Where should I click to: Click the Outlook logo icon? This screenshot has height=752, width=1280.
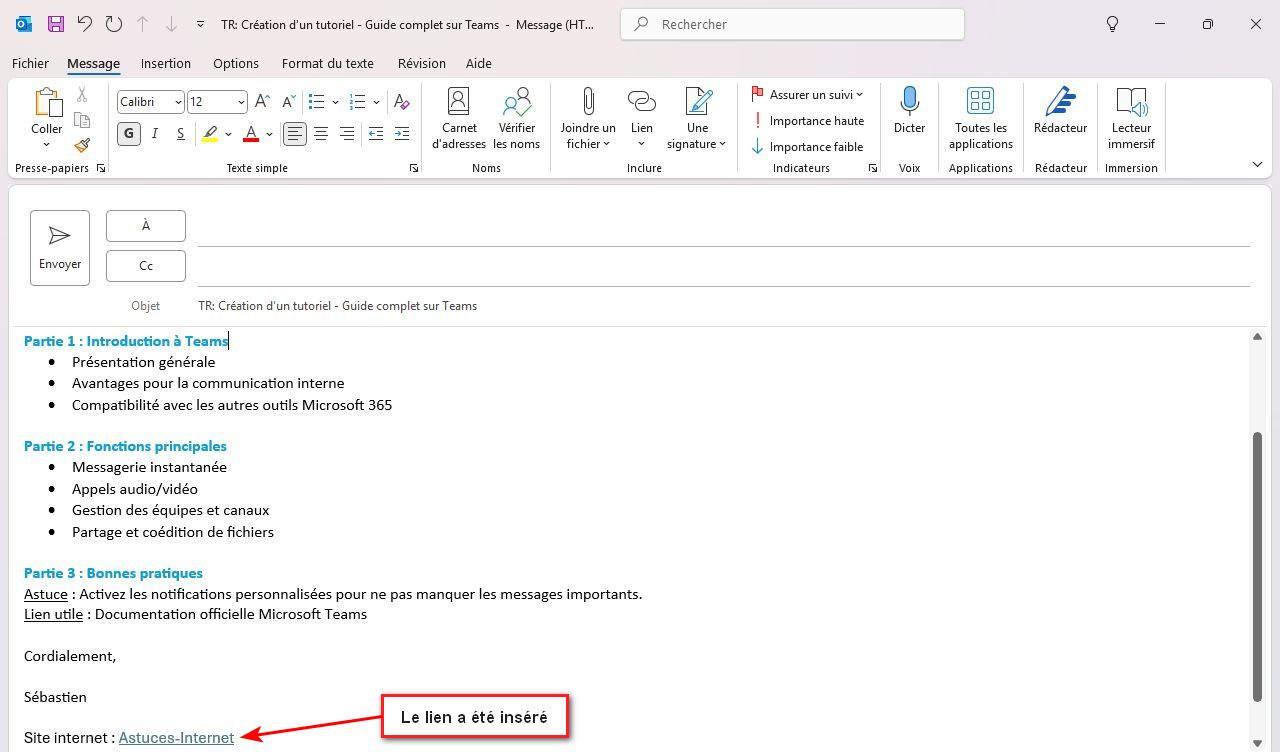tap(24, 24)
